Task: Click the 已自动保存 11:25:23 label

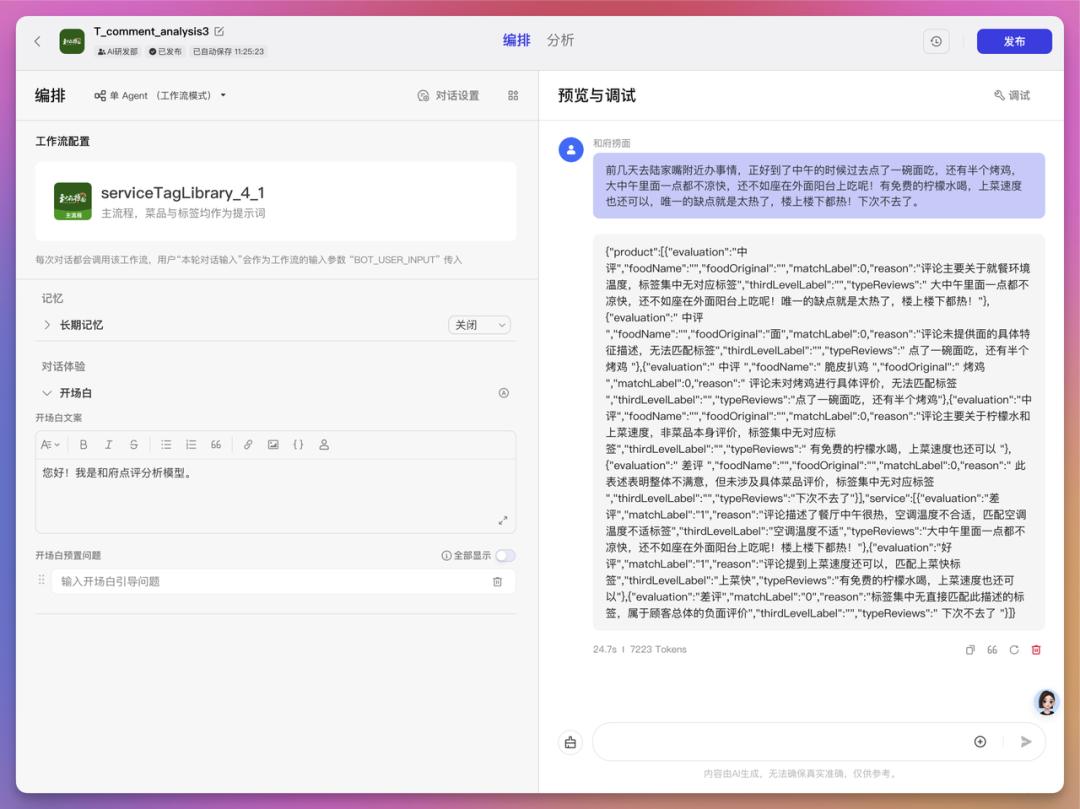Action: [228, 52]
